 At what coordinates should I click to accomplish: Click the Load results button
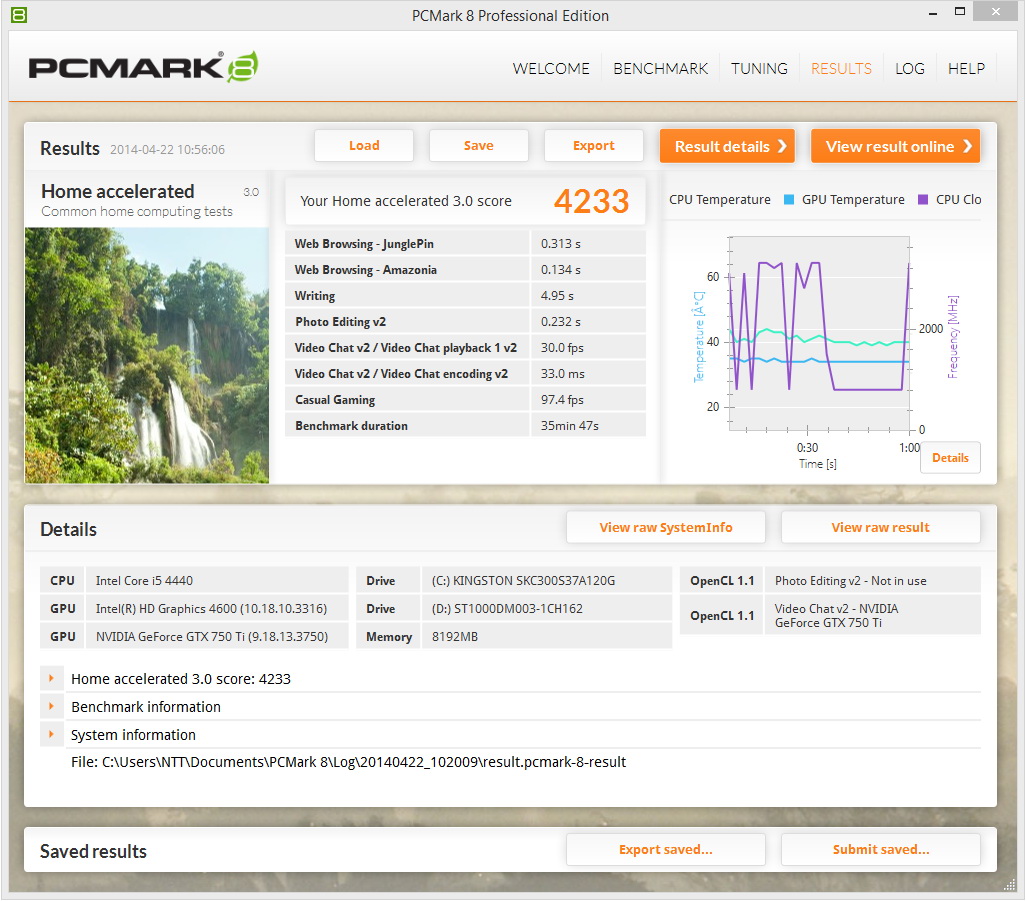(x=364, y=145)
